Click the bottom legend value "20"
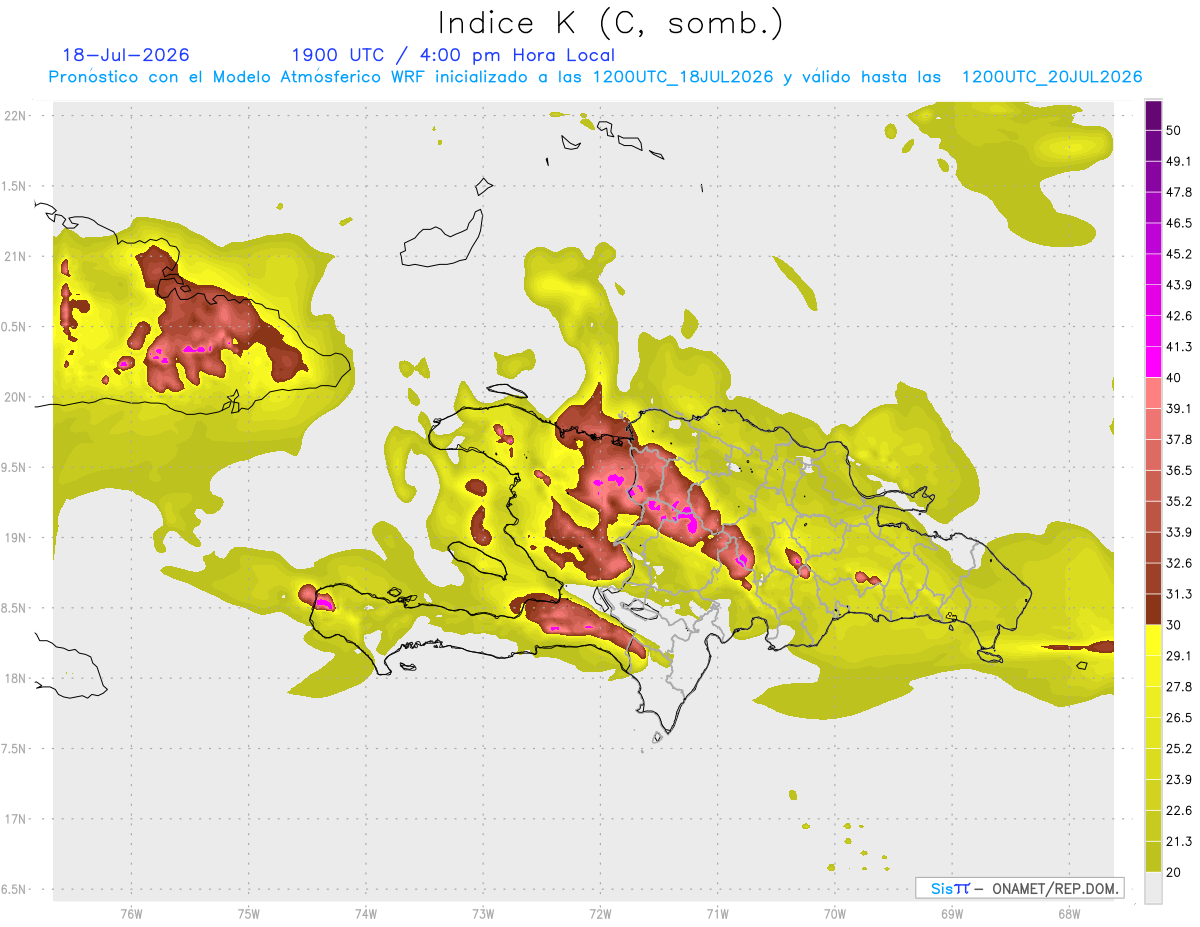This screenshot has height=927, width=1200. tap(1174, 872)
